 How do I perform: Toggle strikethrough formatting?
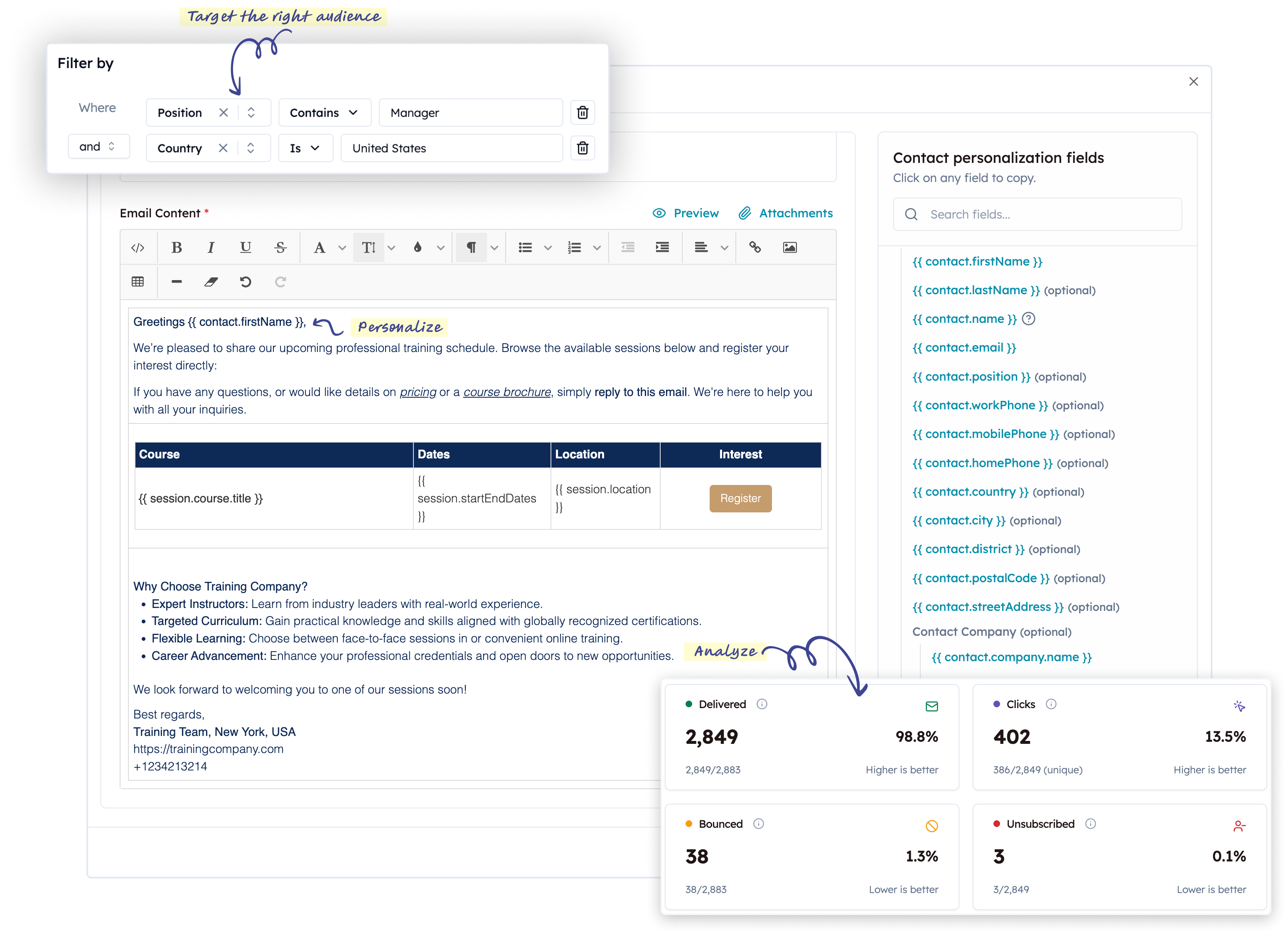280,247
